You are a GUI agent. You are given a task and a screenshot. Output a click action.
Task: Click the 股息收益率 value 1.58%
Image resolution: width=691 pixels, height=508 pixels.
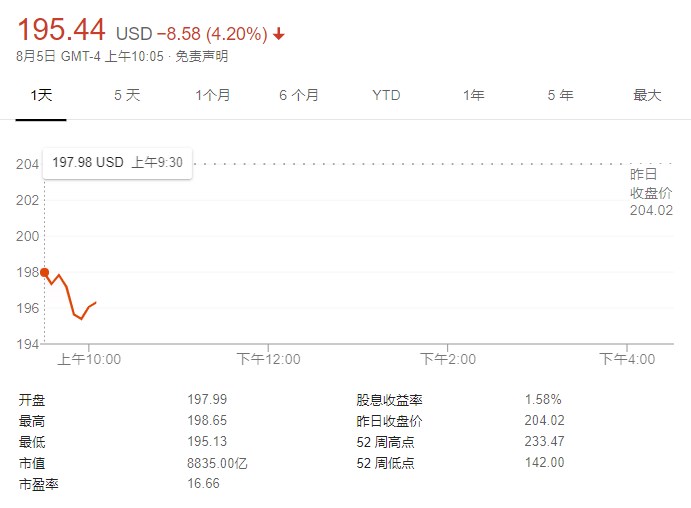(543, 399)
